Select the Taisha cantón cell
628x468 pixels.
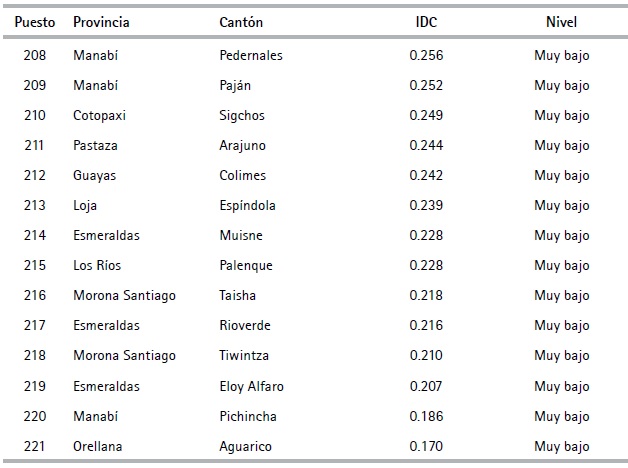(x=238, y=295)
